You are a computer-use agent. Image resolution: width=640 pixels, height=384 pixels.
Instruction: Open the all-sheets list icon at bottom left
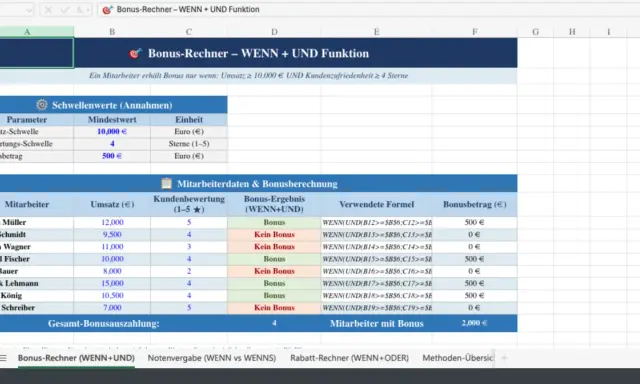tap(3, 358)
